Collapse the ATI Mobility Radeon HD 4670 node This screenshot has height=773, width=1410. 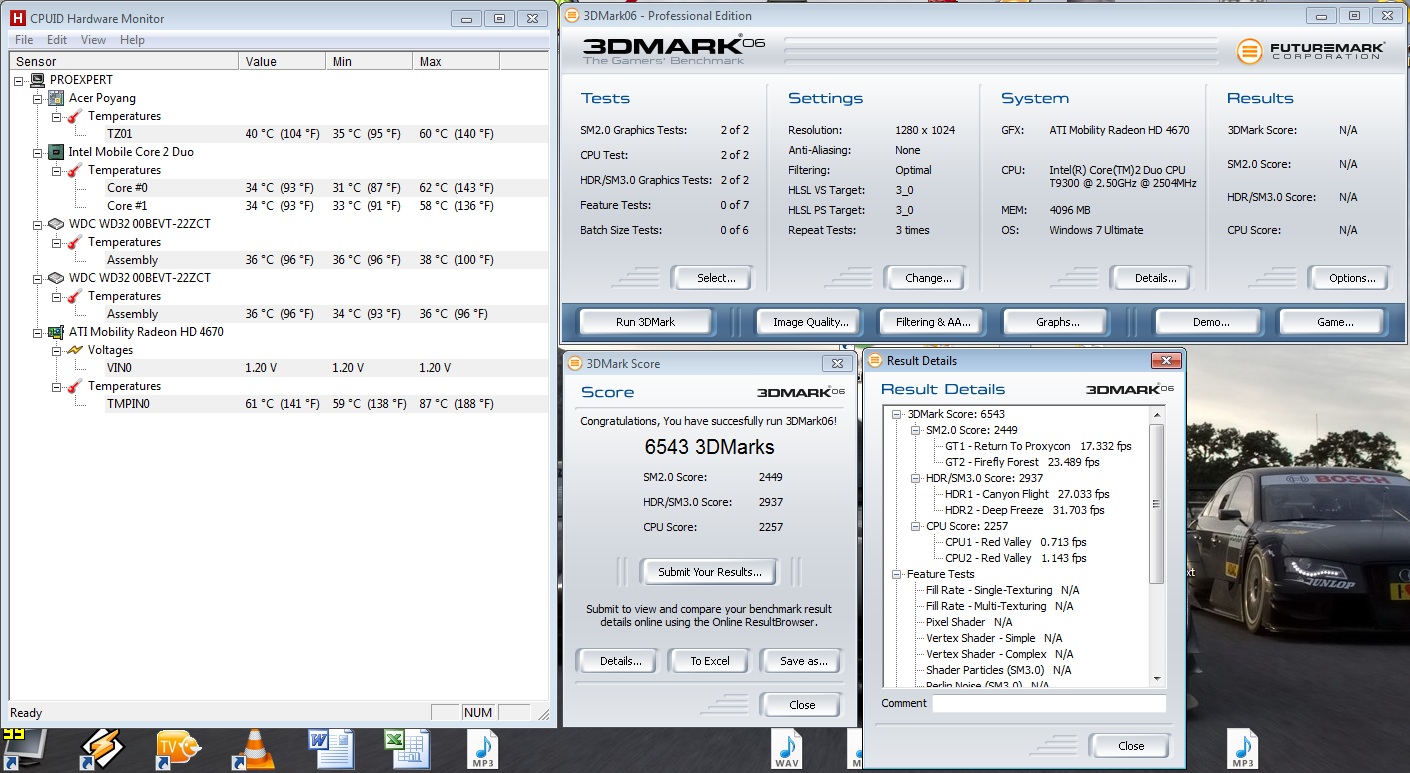tap(38, 332)
